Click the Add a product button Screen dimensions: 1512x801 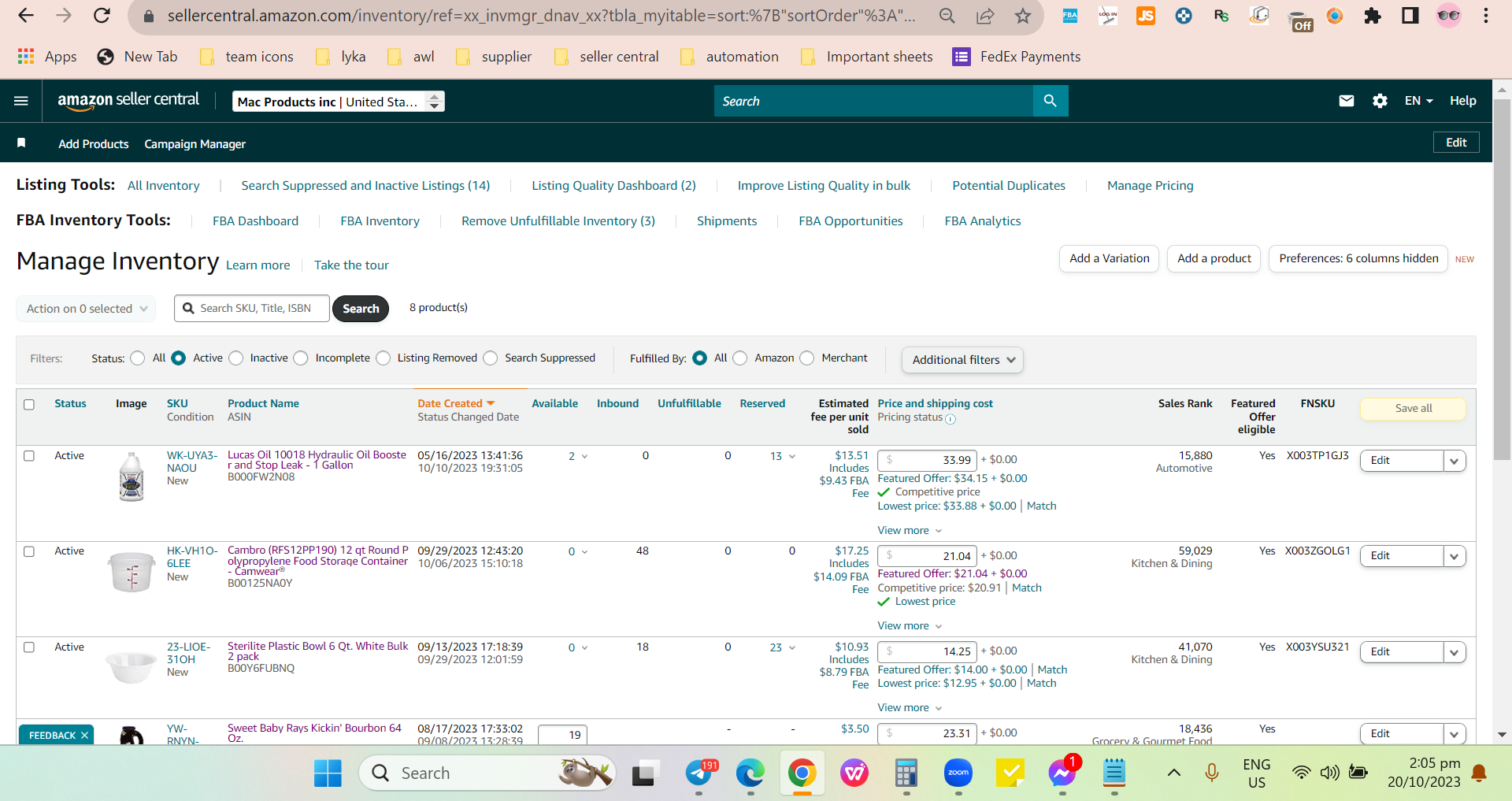(x=1214, y=258)
